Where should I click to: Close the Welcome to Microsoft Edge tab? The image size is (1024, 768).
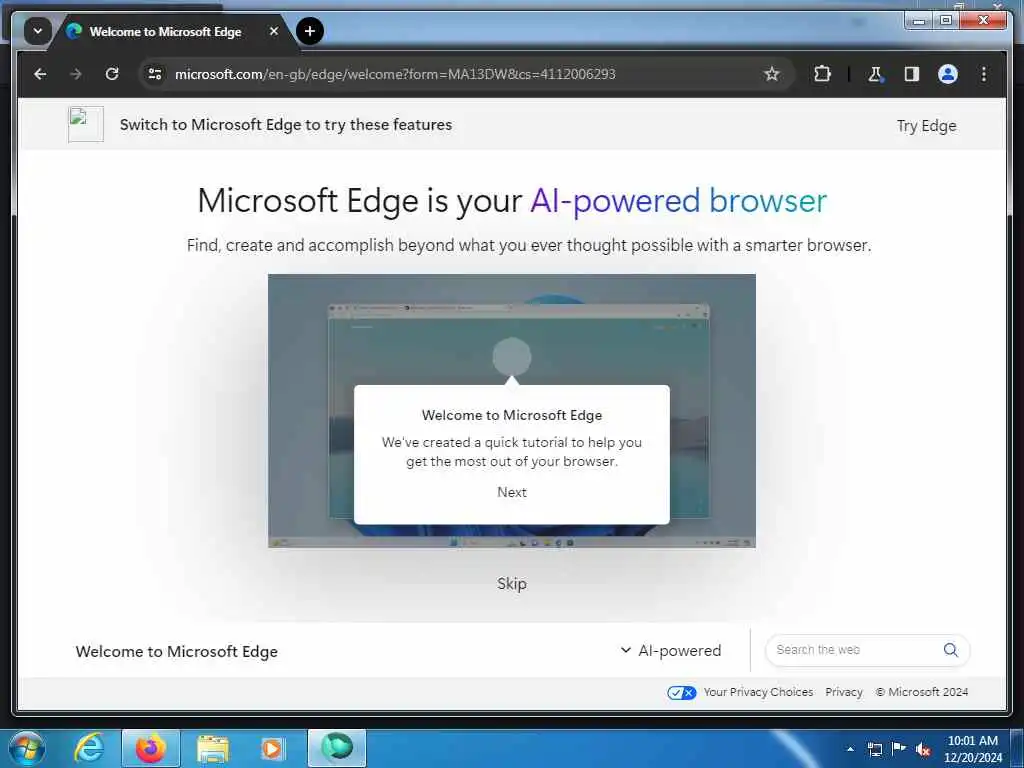pos(274,31)
